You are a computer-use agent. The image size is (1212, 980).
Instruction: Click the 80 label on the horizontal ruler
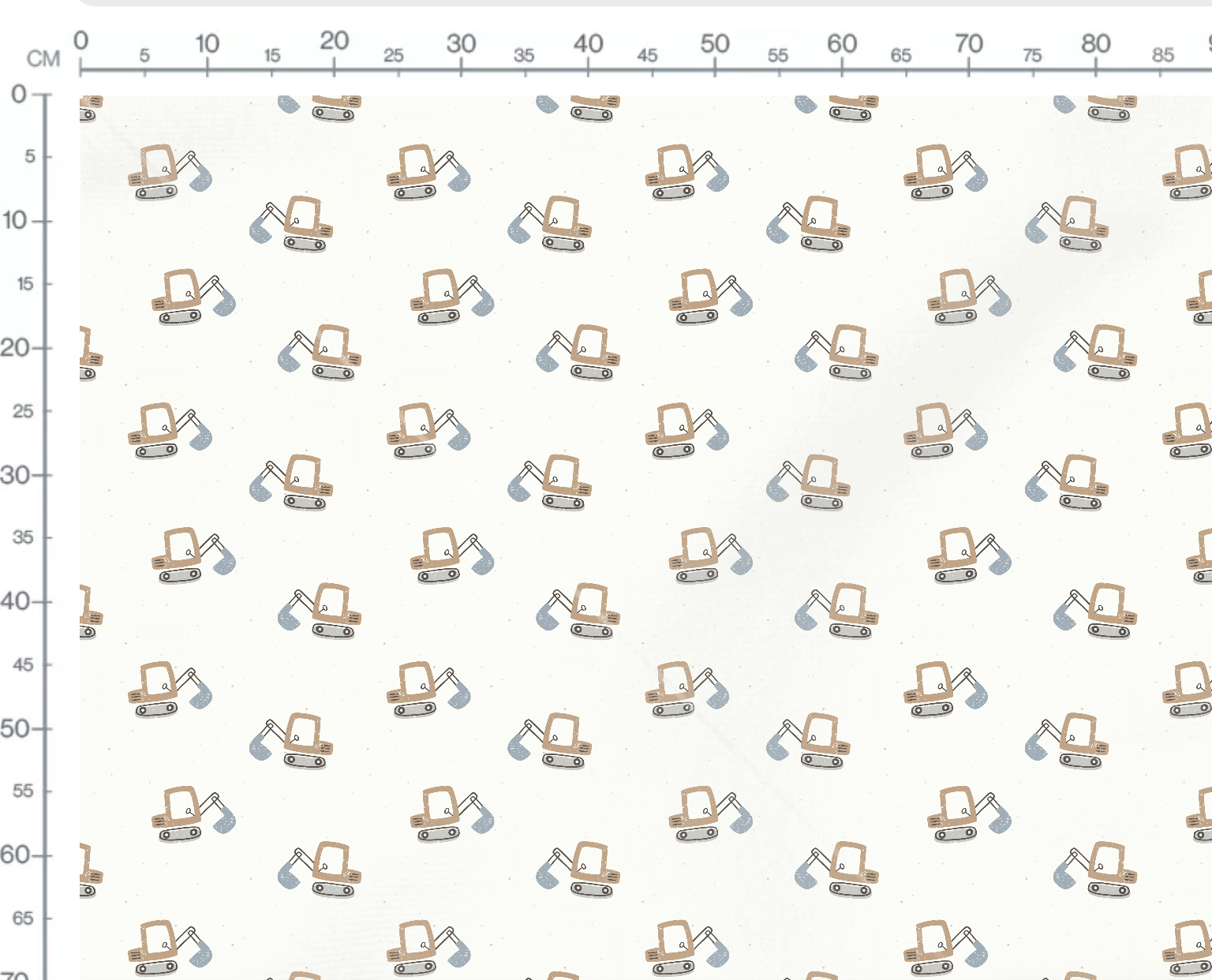click(x=1096, y=43)
